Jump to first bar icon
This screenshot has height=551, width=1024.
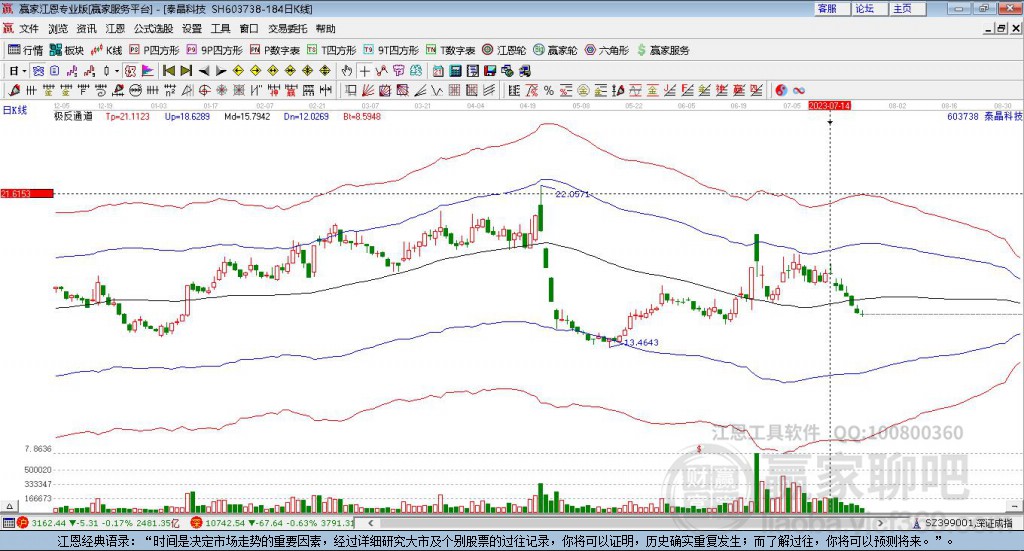[x=168, y=71]
